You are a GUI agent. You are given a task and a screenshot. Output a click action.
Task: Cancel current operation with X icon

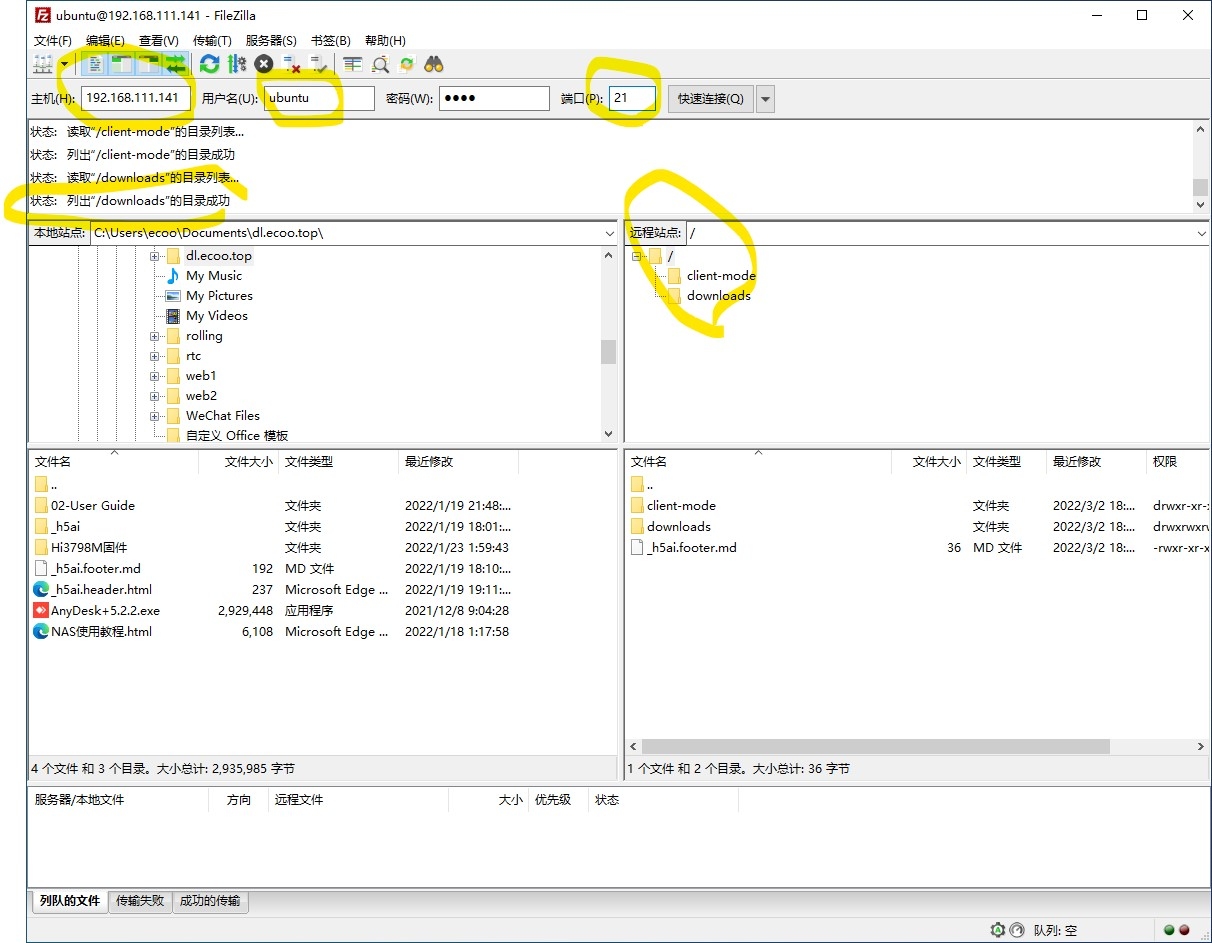click(264, 65)
